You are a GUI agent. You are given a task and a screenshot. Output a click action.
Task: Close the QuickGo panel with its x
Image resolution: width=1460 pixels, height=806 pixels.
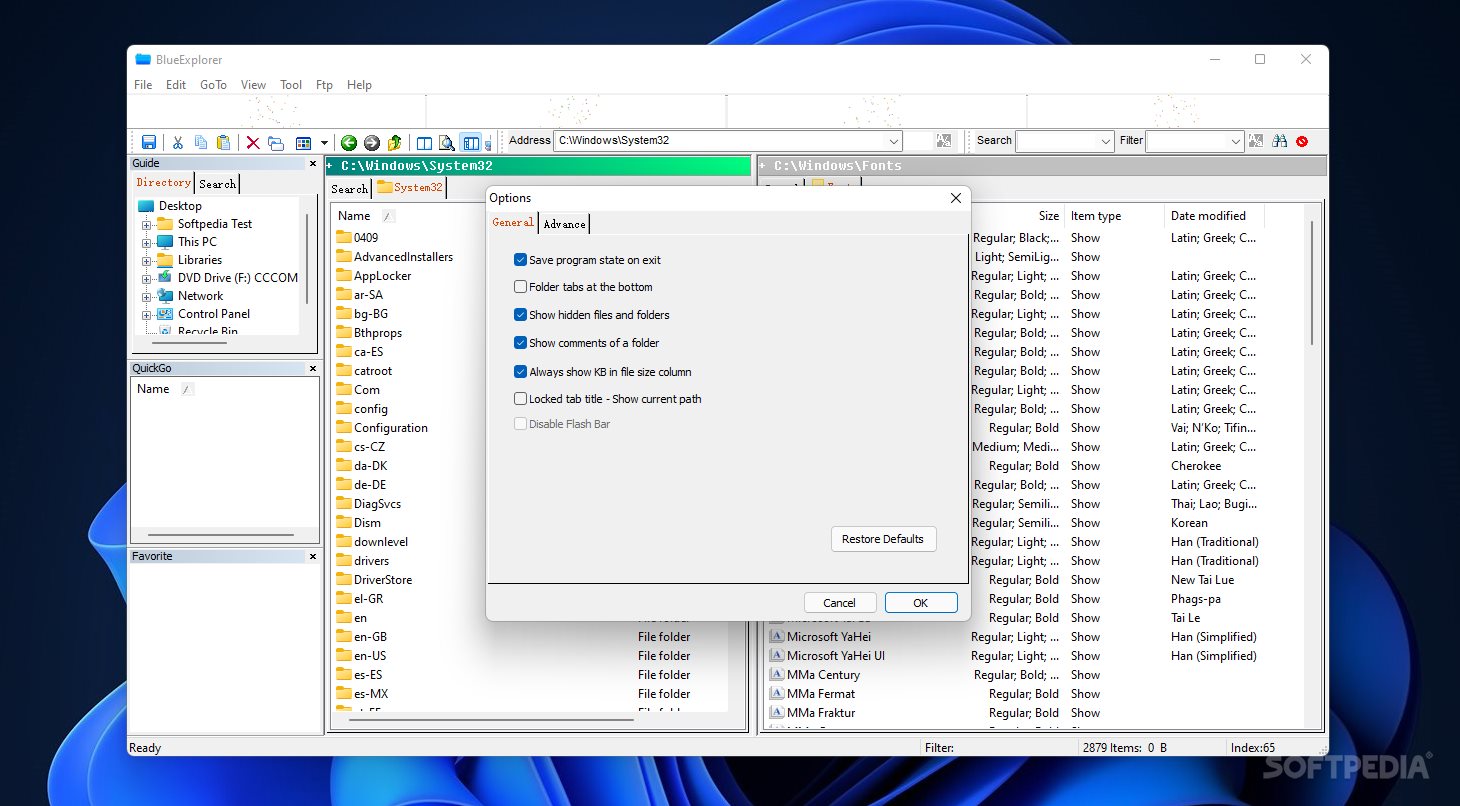tap(313, 368)
